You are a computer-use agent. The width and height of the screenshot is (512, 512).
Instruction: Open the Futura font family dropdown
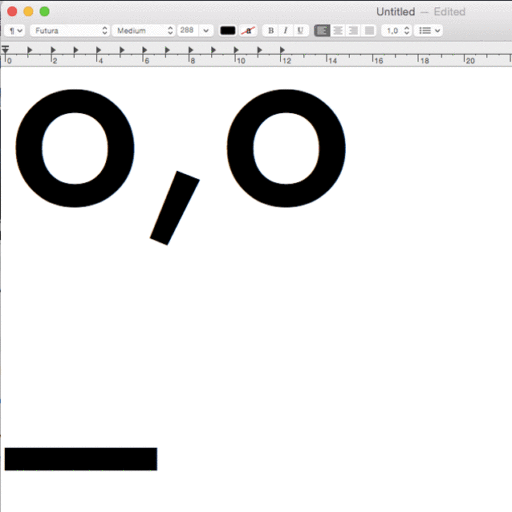click(70, 31)
